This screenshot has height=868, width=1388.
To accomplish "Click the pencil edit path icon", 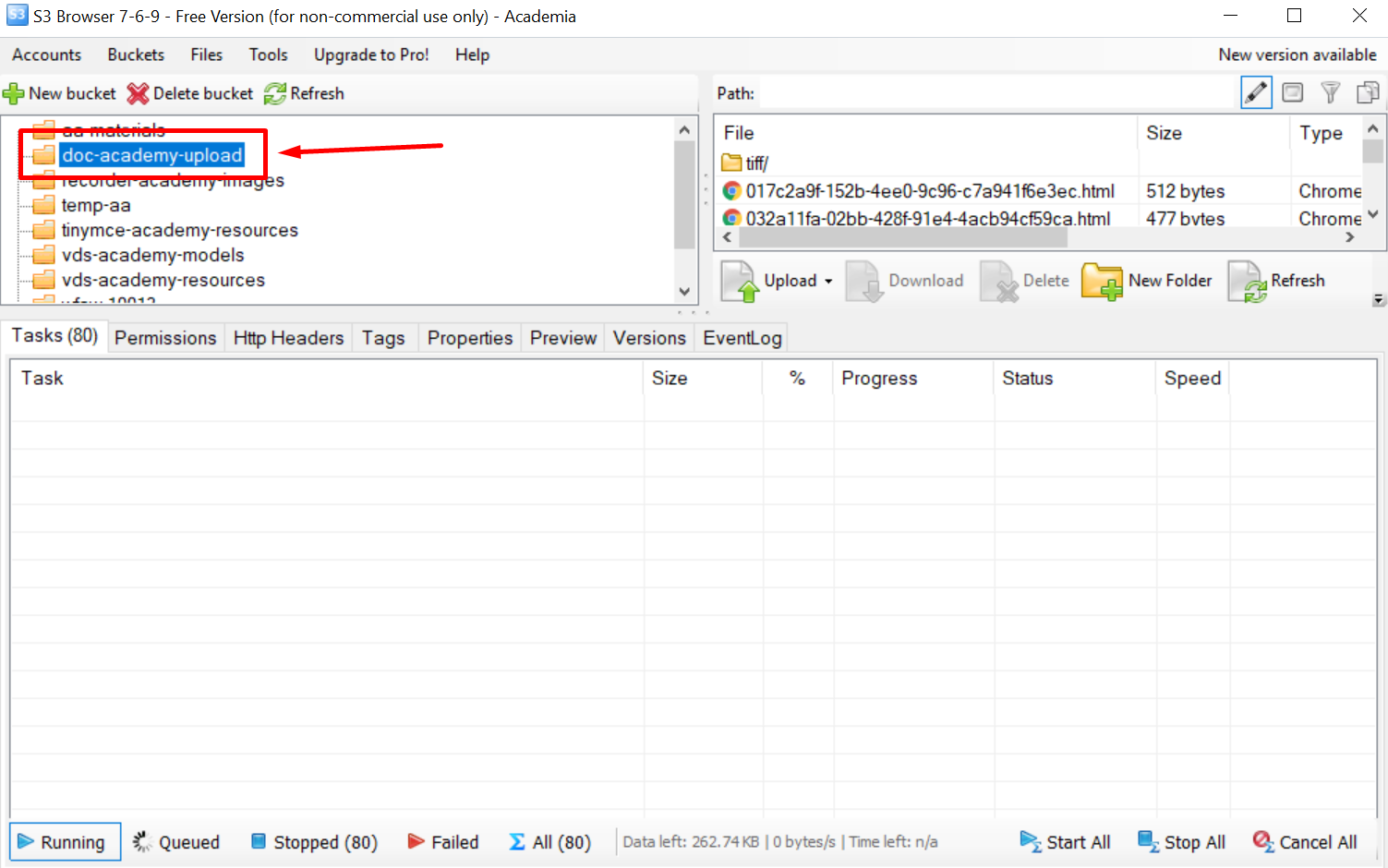I will pos(1256,92).
